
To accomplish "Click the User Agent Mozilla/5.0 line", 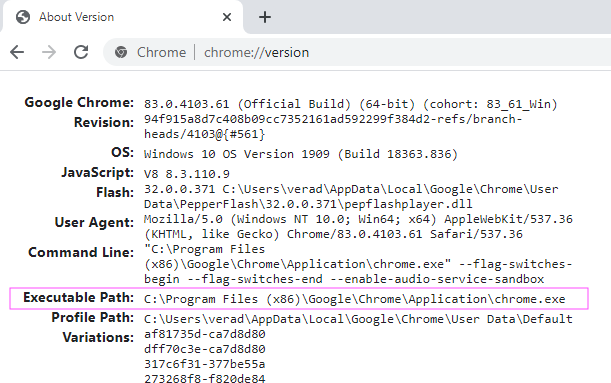I will [358, 219].
